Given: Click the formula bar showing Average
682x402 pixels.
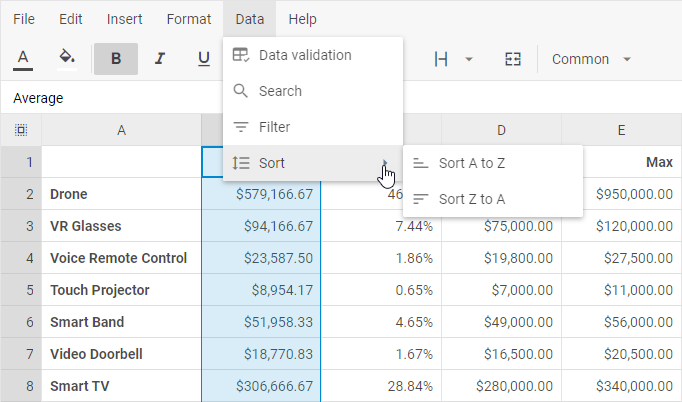Looking at the screenshot, I should tap(341, 98).
